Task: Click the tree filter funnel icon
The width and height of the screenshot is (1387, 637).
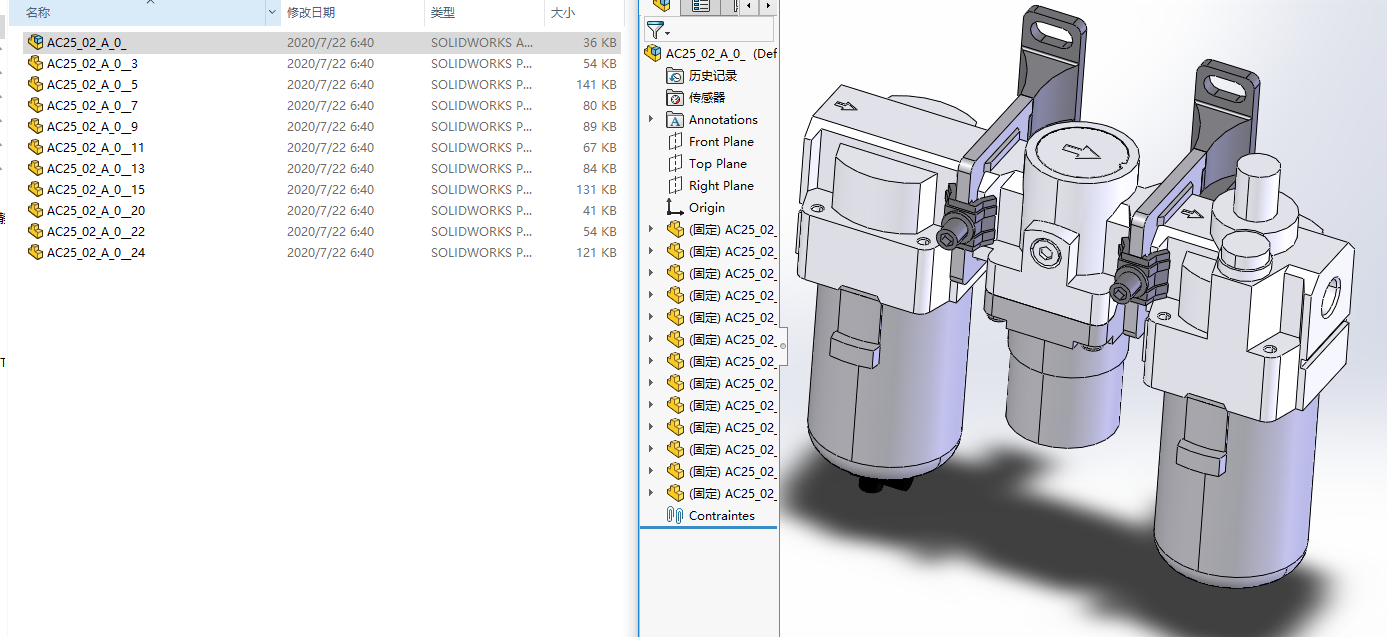Action: (x=656, y=30)
